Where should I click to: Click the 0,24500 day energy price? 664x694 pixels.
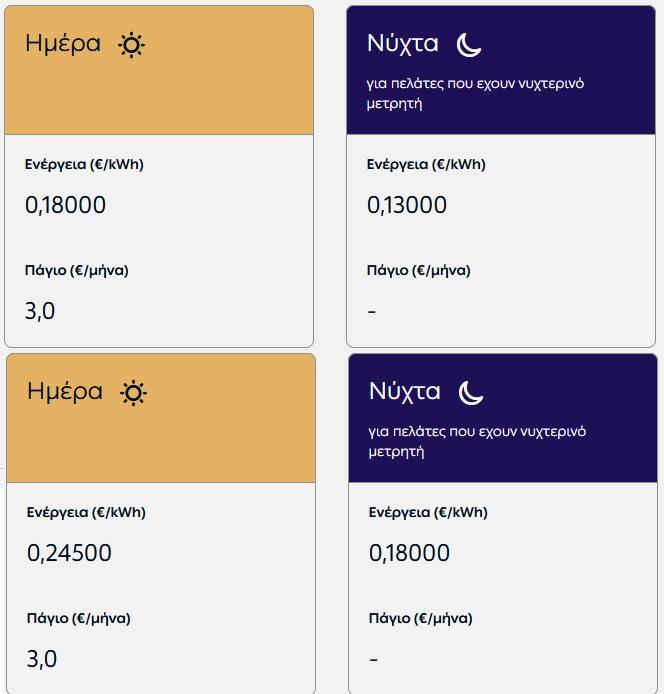click(69, 553)
